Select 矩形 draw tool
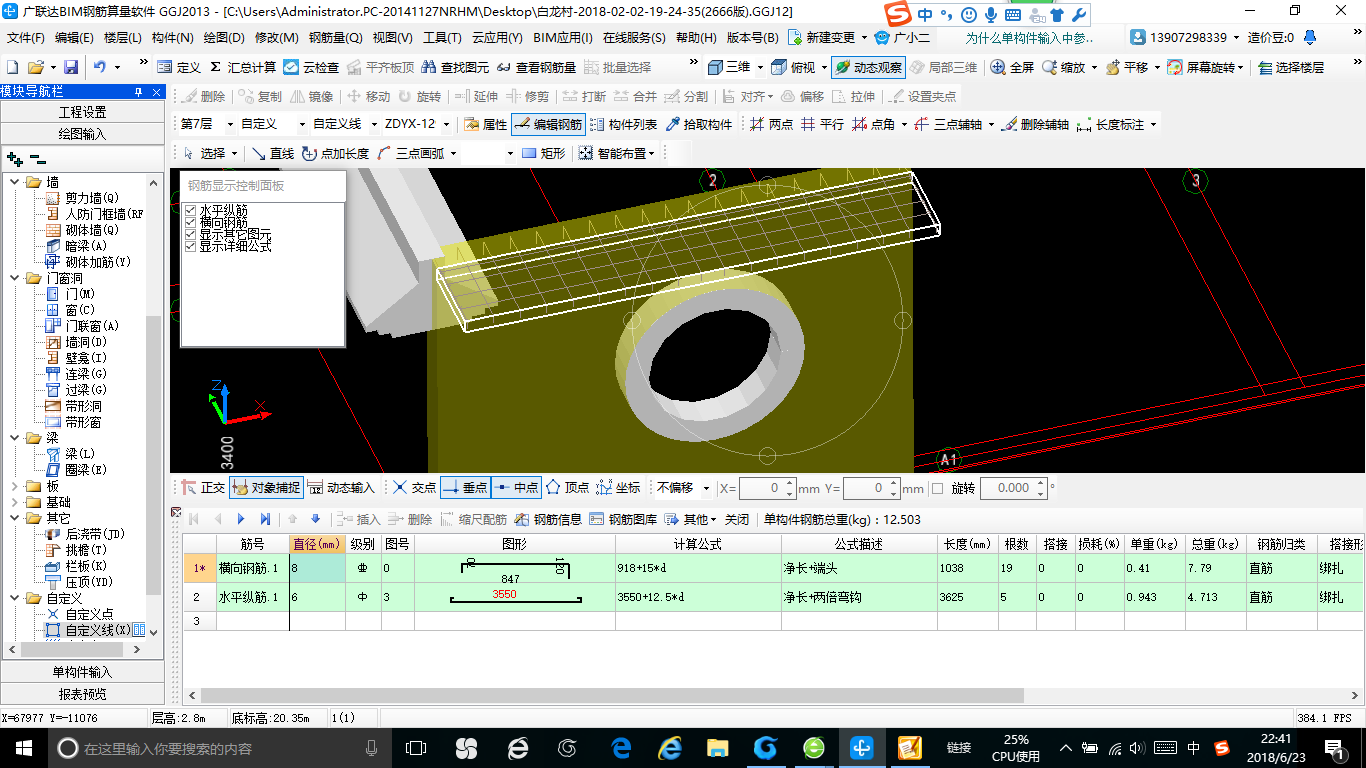Viewport: 1366px width, 768px height. pyautogui.click(x=543, y=153)
